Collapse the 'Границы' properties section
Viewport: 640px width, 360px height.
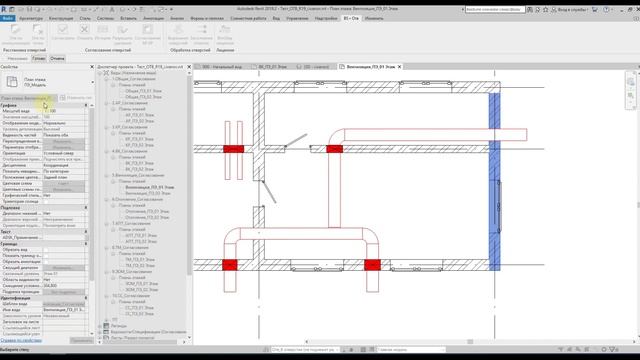[86, 244]
